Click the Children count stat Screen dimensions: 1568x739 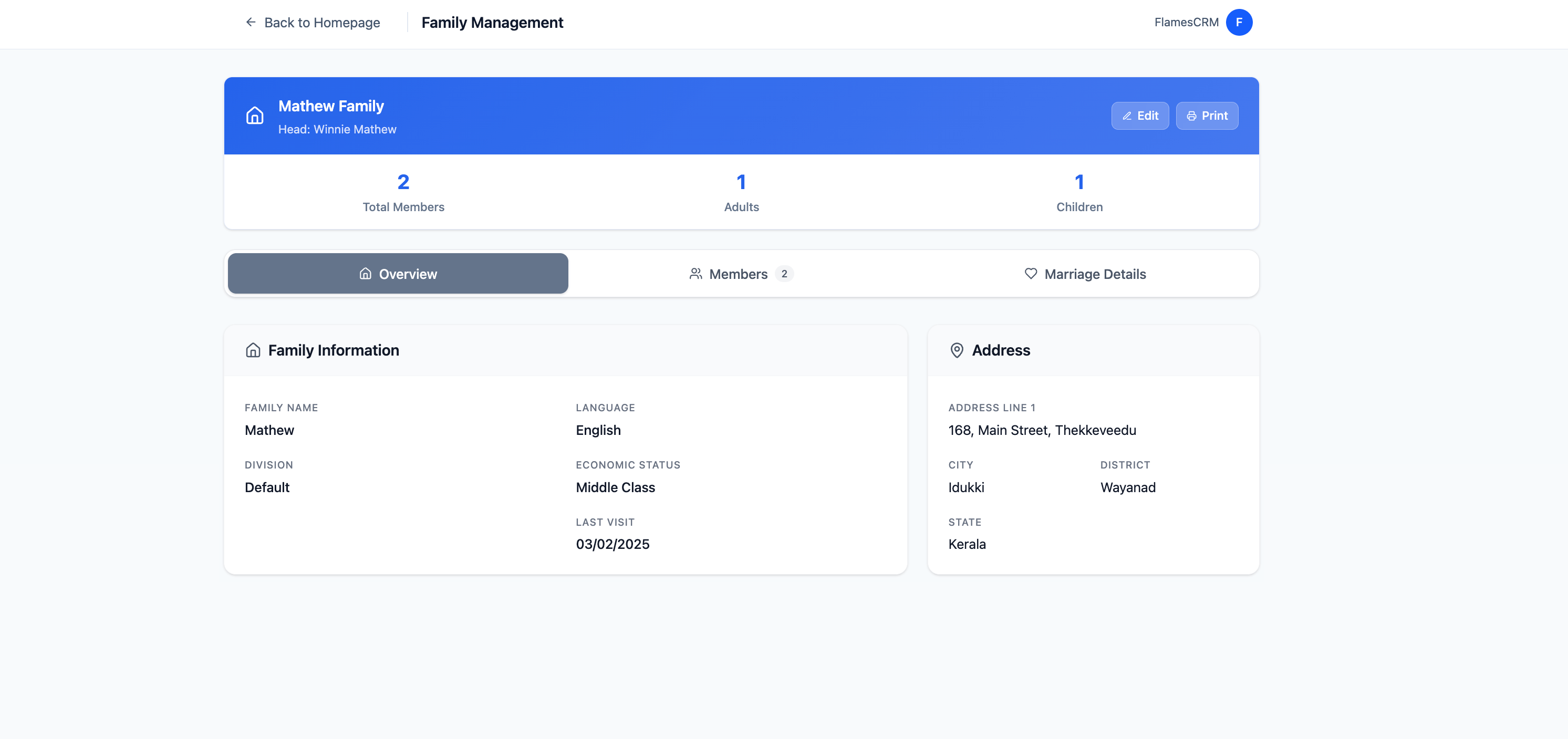[x=1079, y=182]
